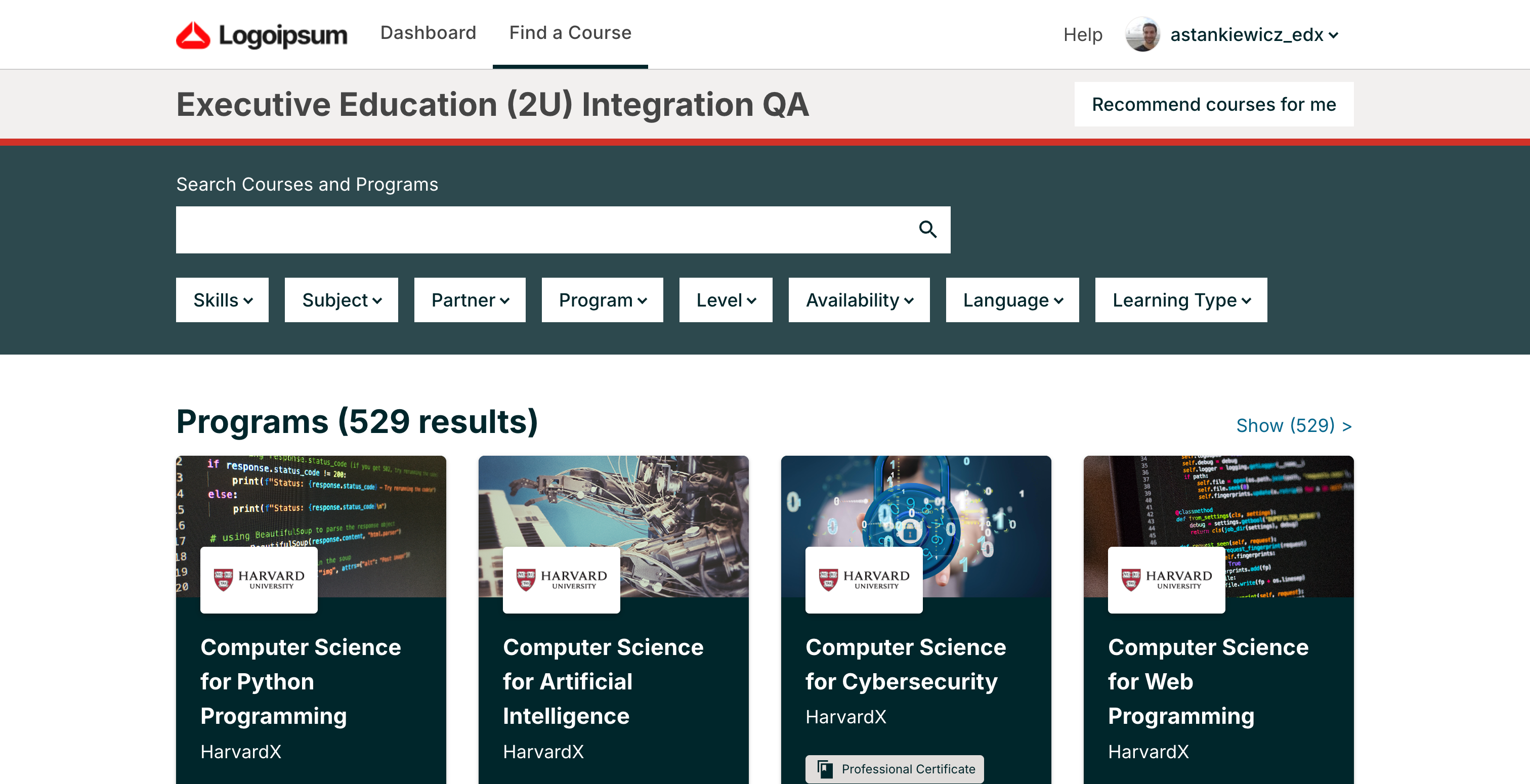Open the Skills filter dropdown
This screenshot has height=784, width=1530.
[222, 300]
